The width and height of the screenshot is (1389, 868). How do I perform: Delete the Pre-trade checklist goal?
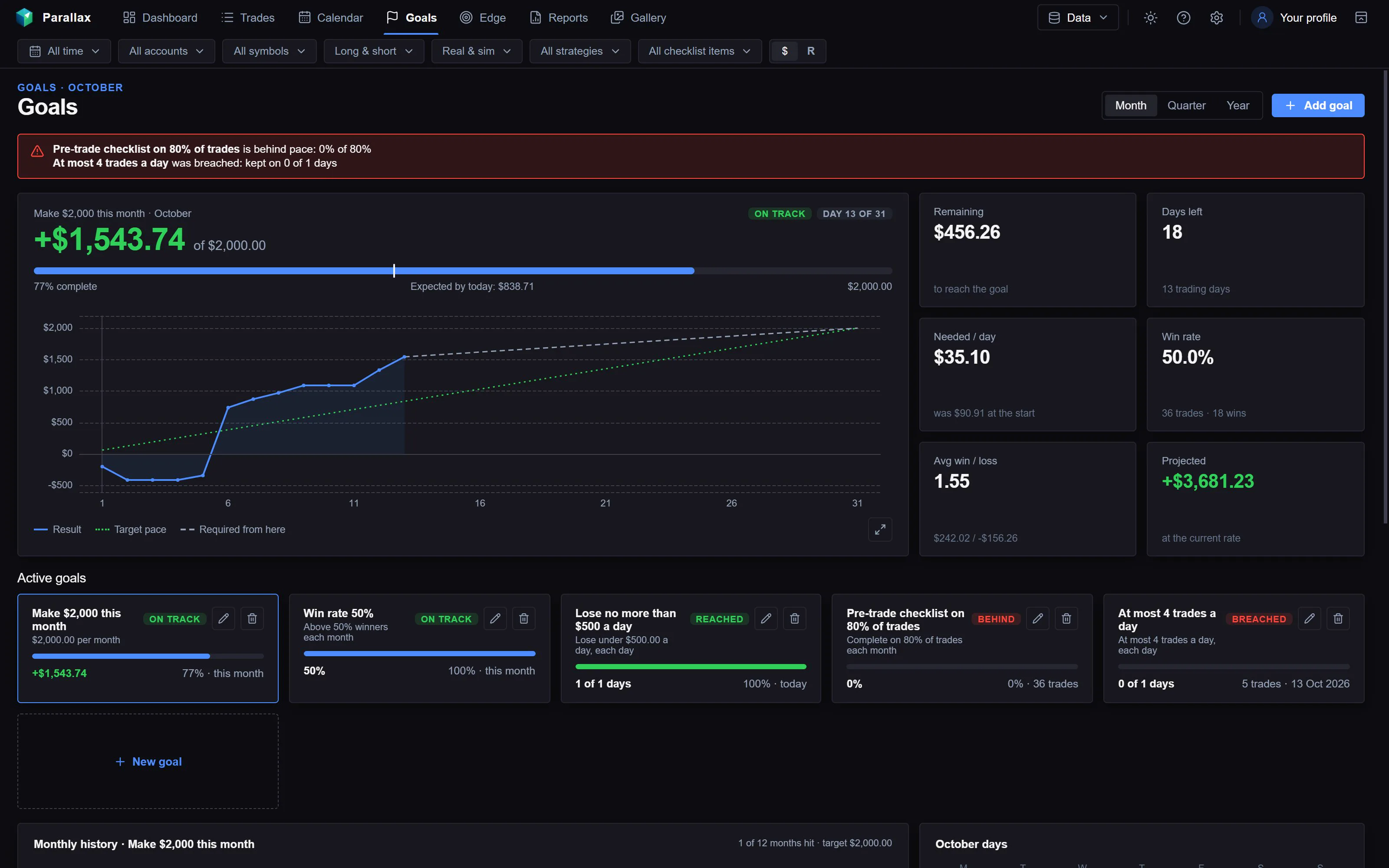[x=1066, y=618]
